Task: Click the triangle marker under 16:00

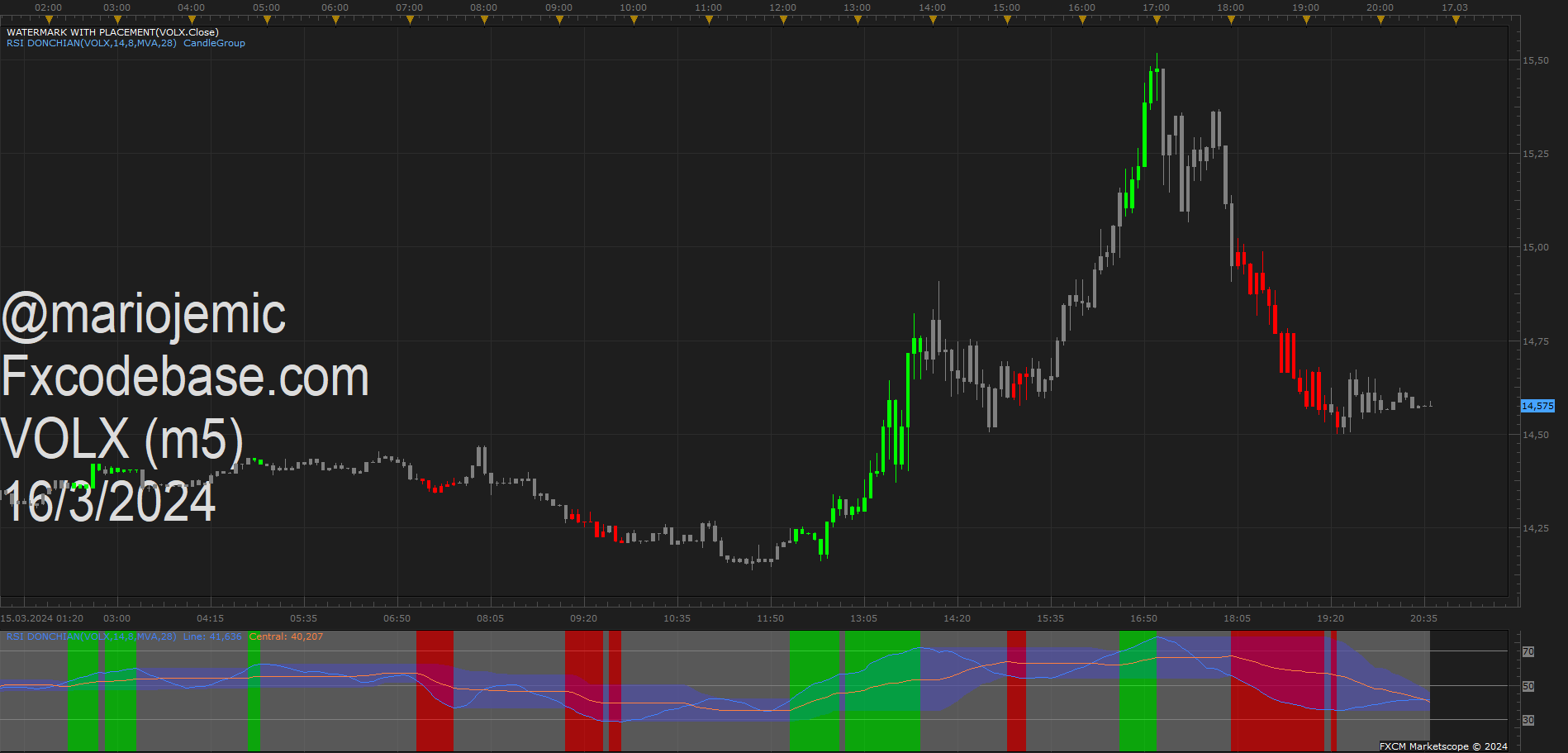Action: pyautogui.click(x=1082, y=20)
